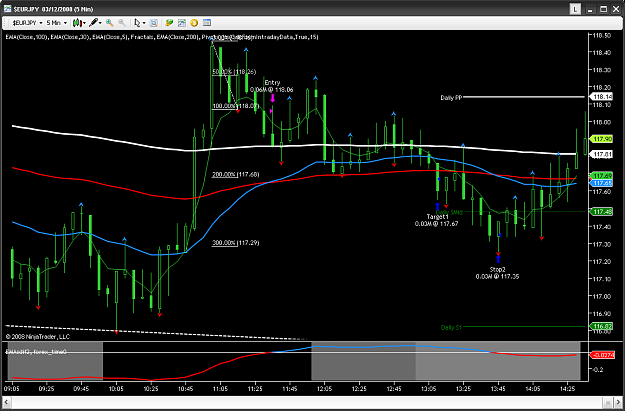The image size is (625, 411).
Task: Open the strategies gold coin icon
Action: [194, 23]
